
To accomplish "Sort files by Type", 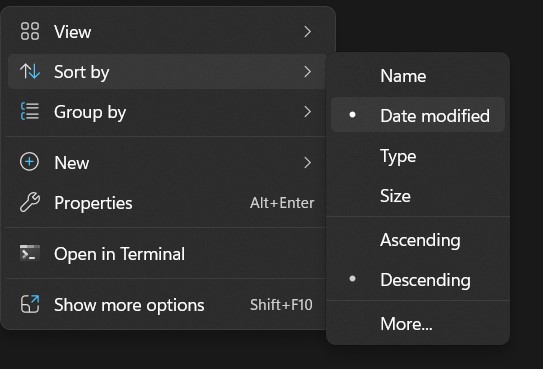I will [418, 156].
